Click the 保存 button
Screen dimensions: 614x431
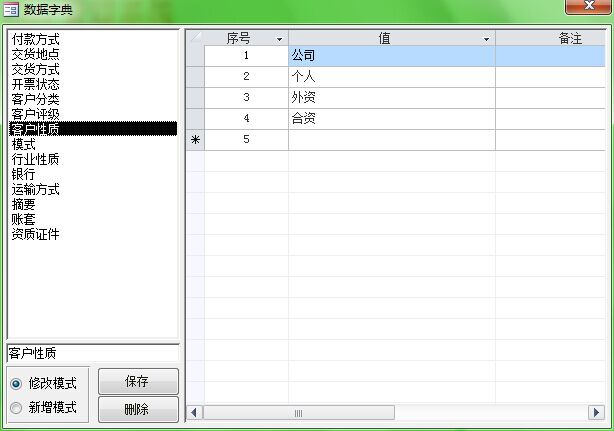click(138, 381)
